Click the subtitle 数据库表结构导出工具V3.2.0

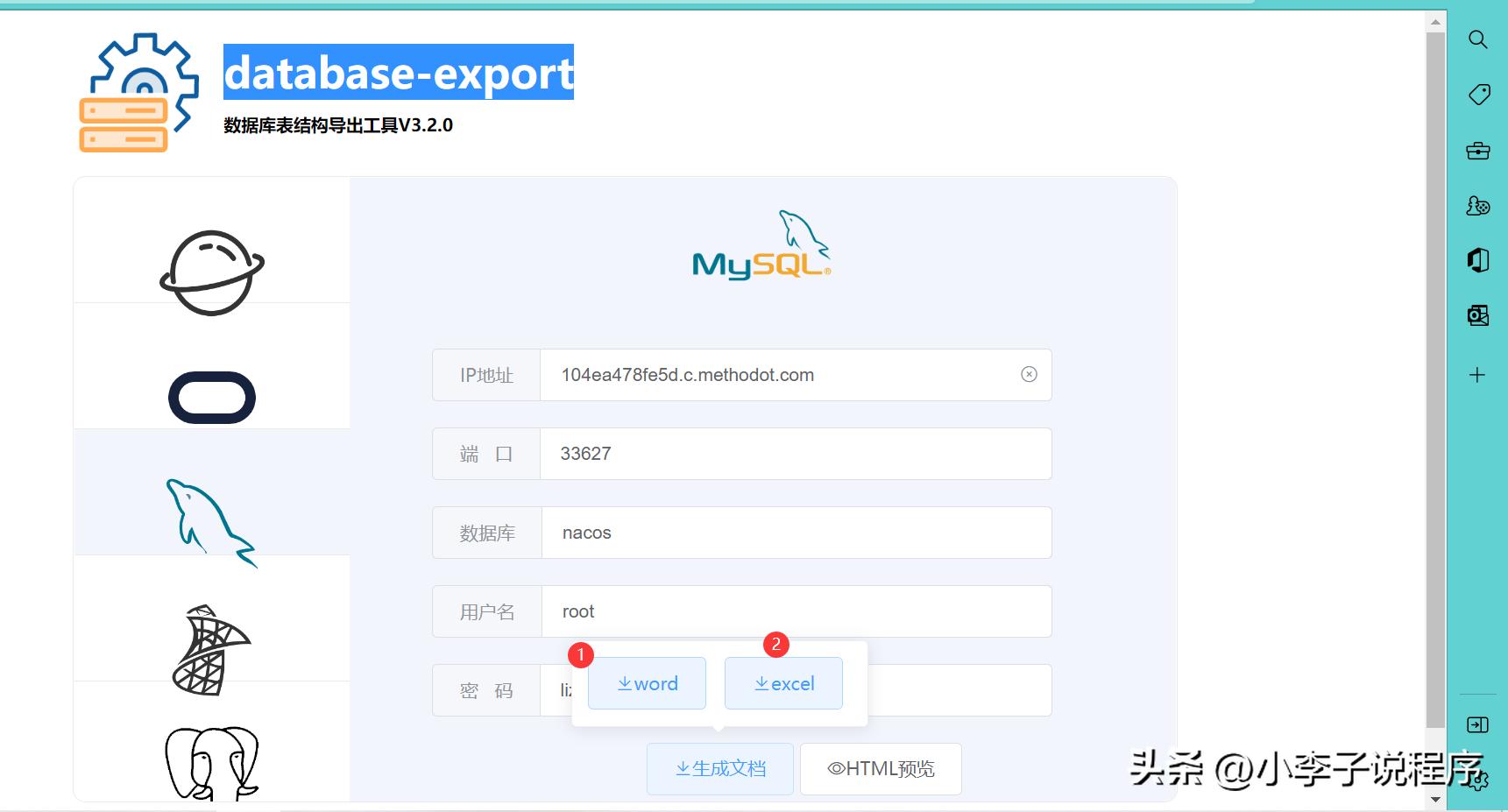[338, 125]
